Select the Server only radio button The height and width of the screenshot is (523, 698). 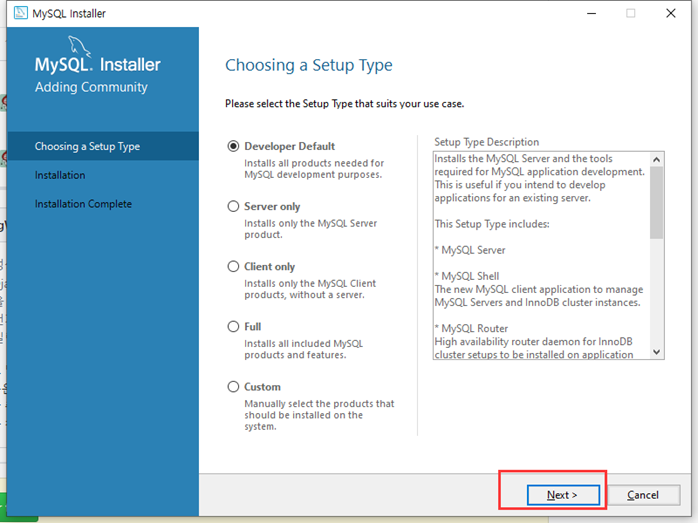click(x=233, y=206)
